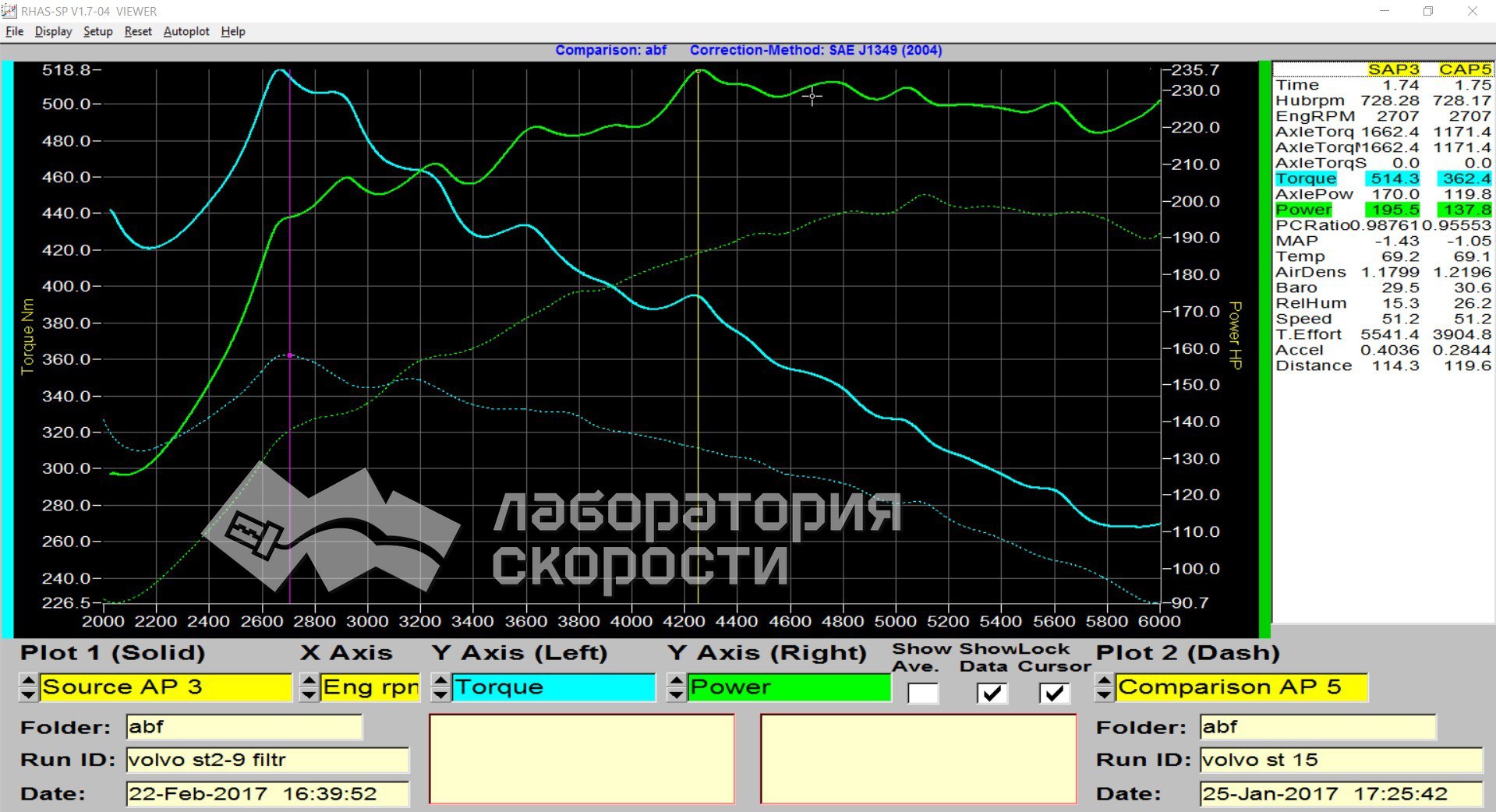Screen dimensions: 1496x812
Task: Click the up arrow for Plot 1 source
Action: point(29,680)
